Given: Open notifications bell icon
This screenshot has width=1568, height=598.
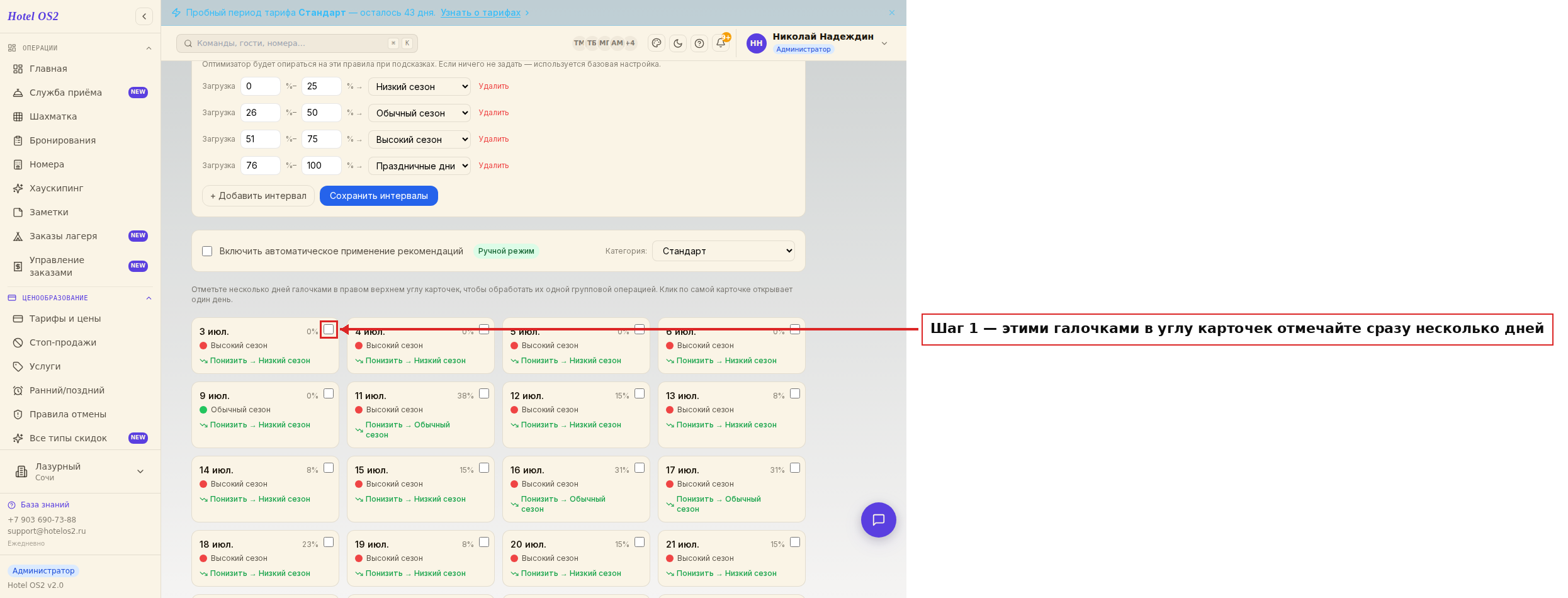Looking at the screenshot, I should 721,43.
